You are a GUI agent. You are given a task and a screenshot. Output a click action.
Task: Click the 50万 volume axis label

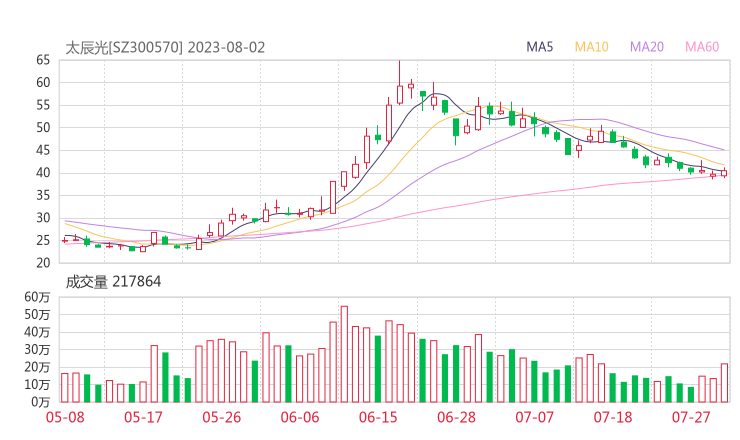click(37, 314)
